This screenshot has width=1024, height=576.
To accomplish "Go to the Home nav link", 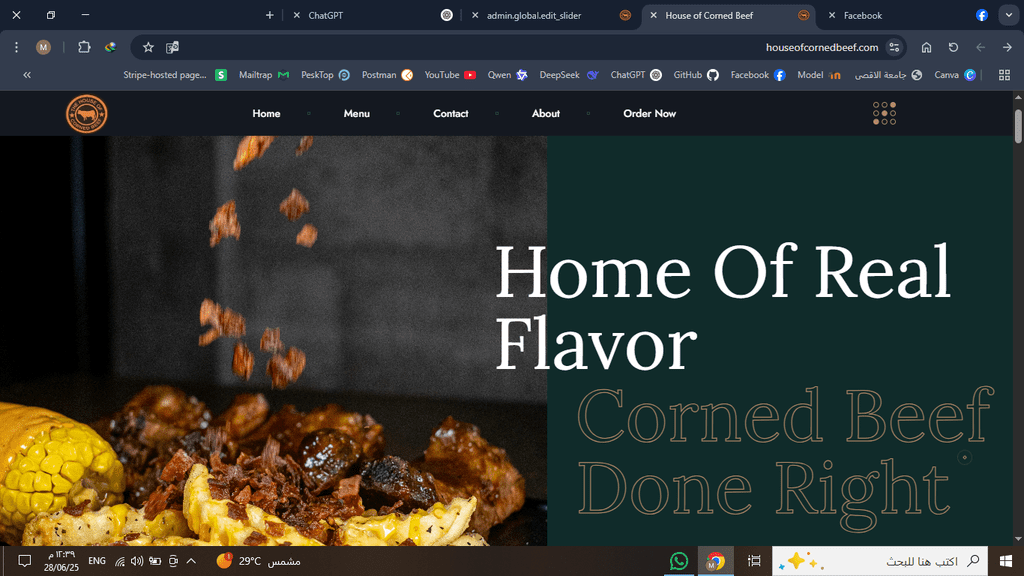I will (x=266, y=114).
